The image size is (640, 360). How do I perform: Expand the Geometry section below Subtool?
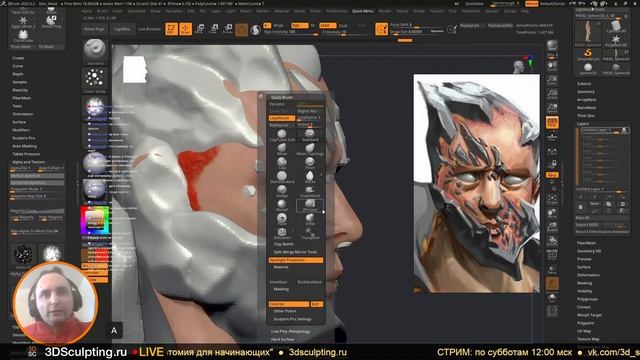click(586, 92)
